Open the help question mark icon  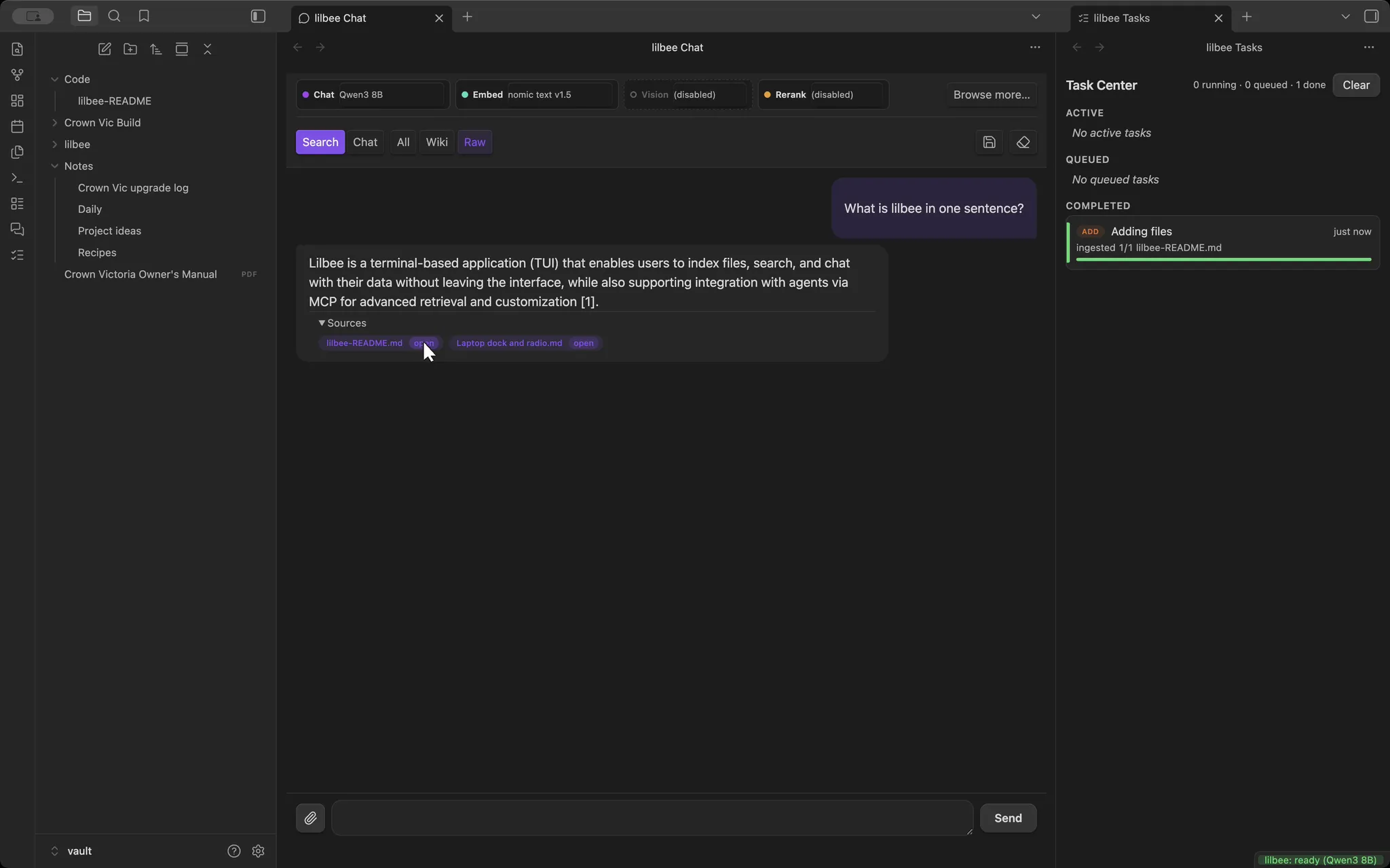point(233,851)
